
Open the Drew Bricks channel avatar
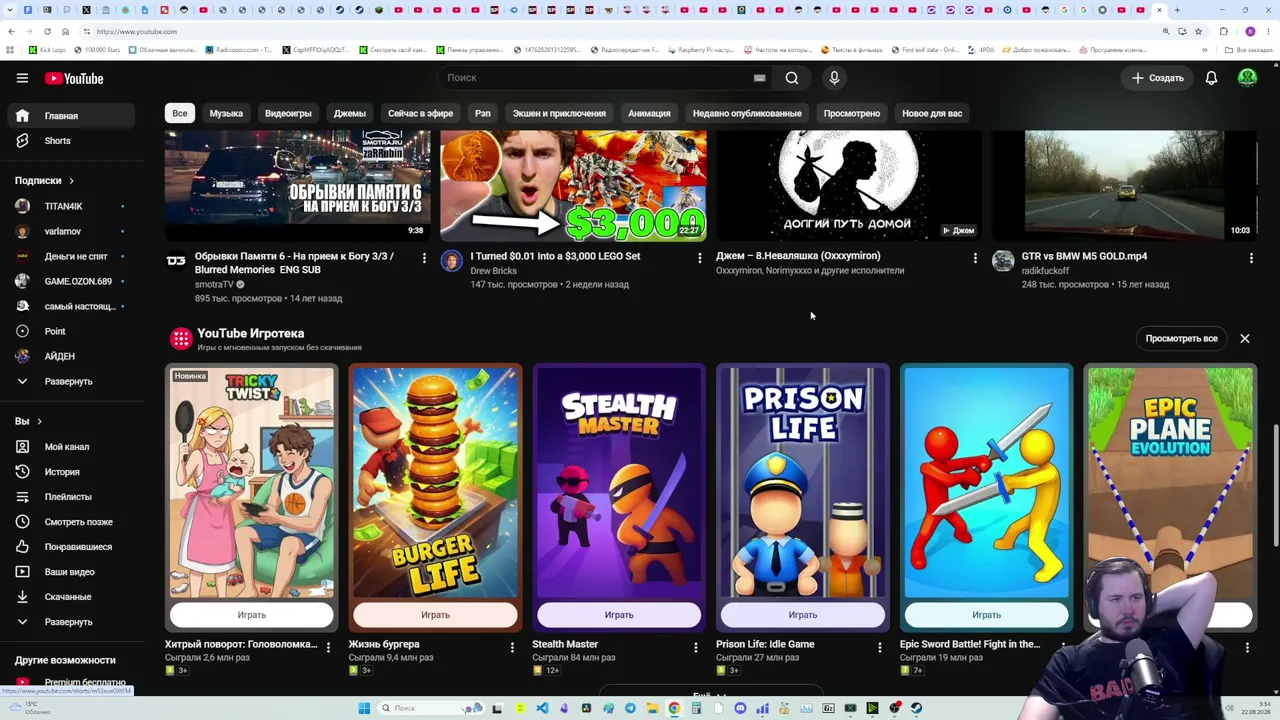[452, 261]
